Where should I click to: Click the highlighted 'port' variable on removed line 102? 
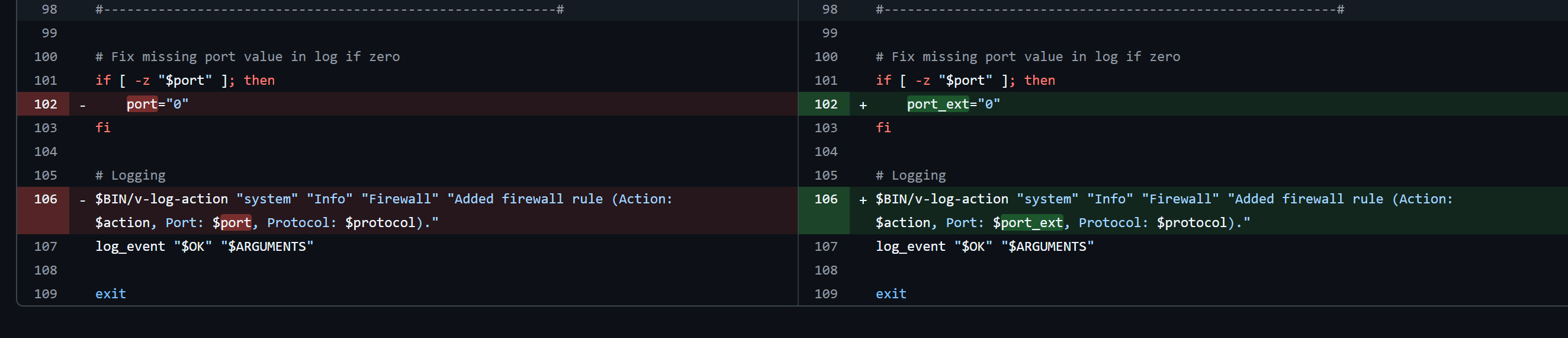(x=142, y=104)
